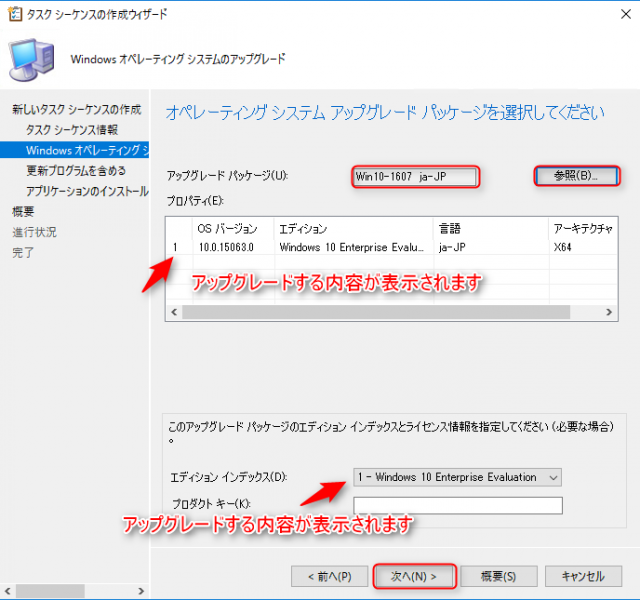Viewport: 640px width, 600px height.
Task: Select the Windows 10 Enterprise Evaluation row
Action: click(350, 247)
